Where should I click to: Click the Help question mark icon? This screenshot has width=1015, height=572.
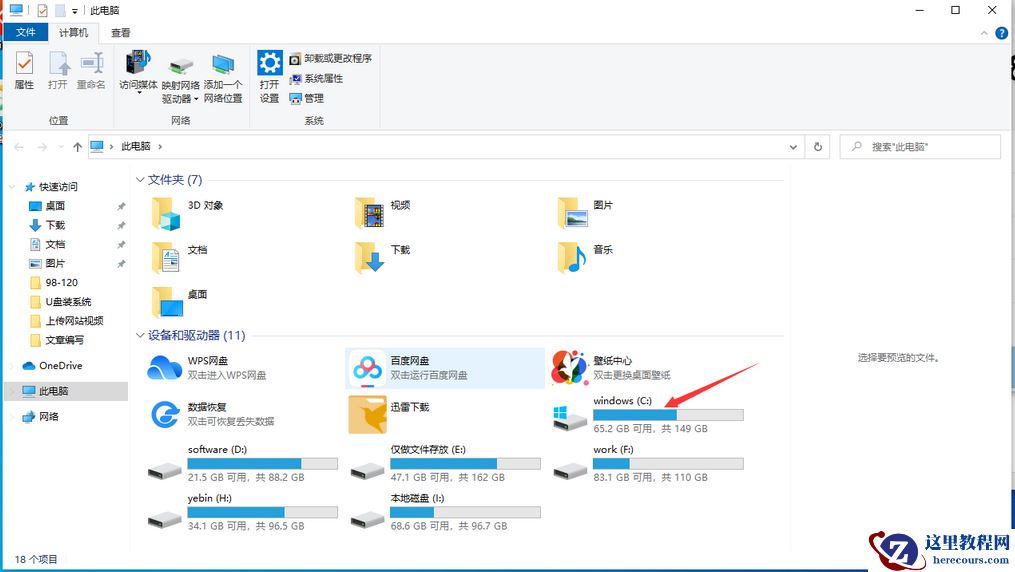pos(1001,33)
